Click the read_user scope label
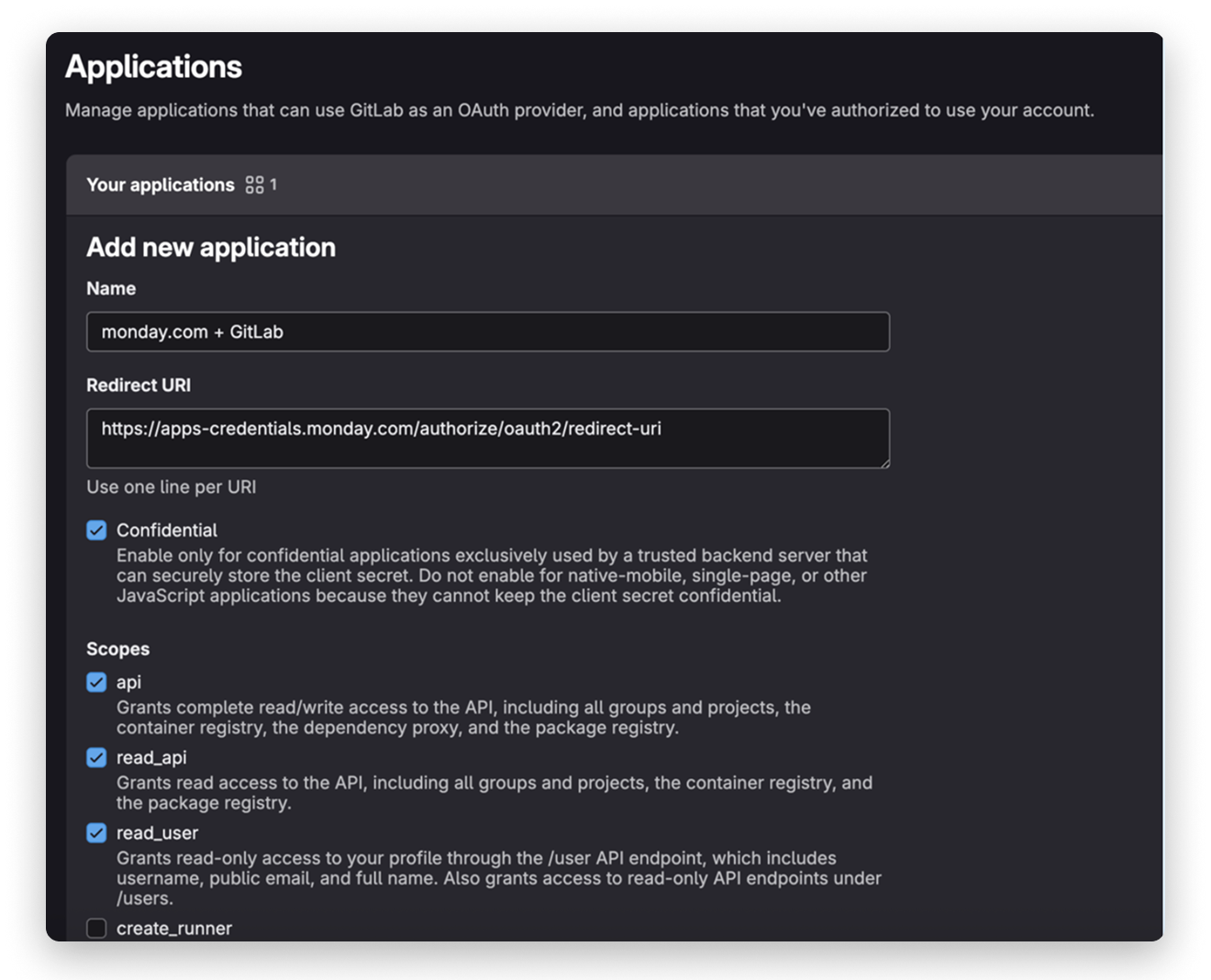The width and height of the screenshot is (1211, 980). (x=157, y=832)
